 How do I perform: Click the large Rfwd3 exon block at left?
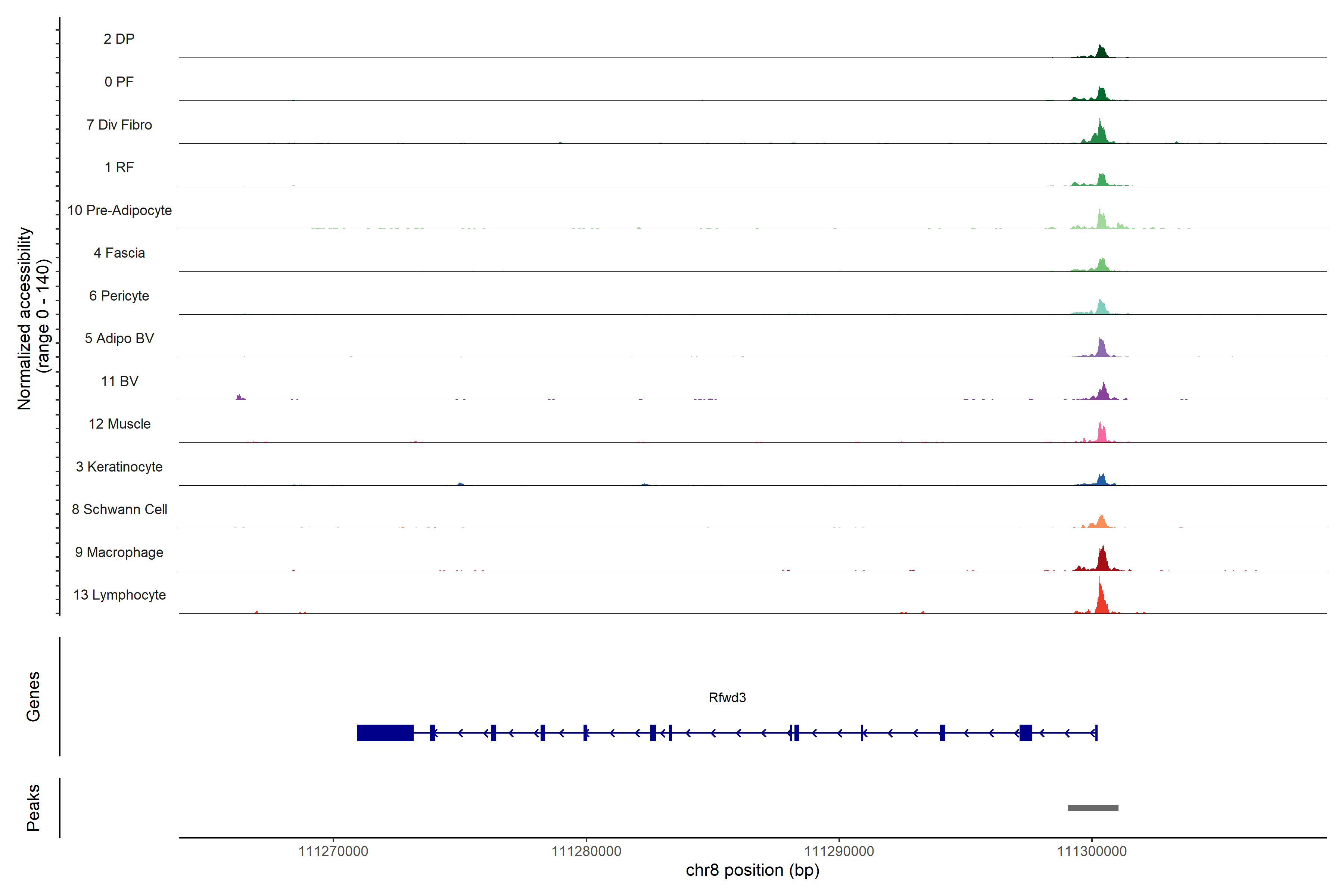coord(385,732)
